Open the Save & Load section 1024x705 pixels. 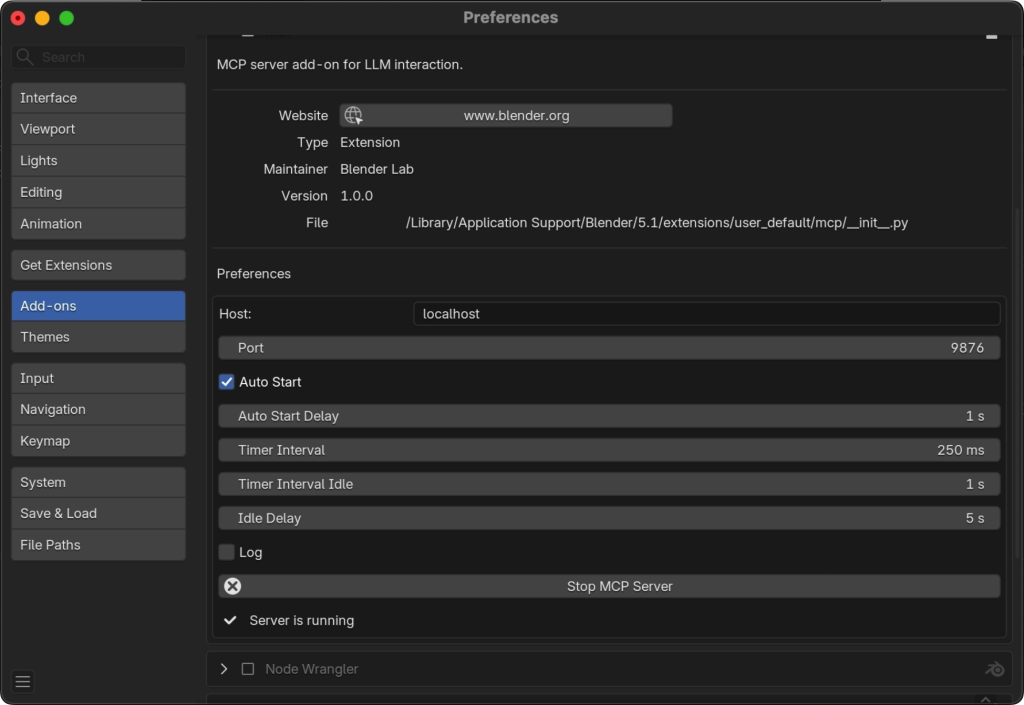click(x=99, y=513)
